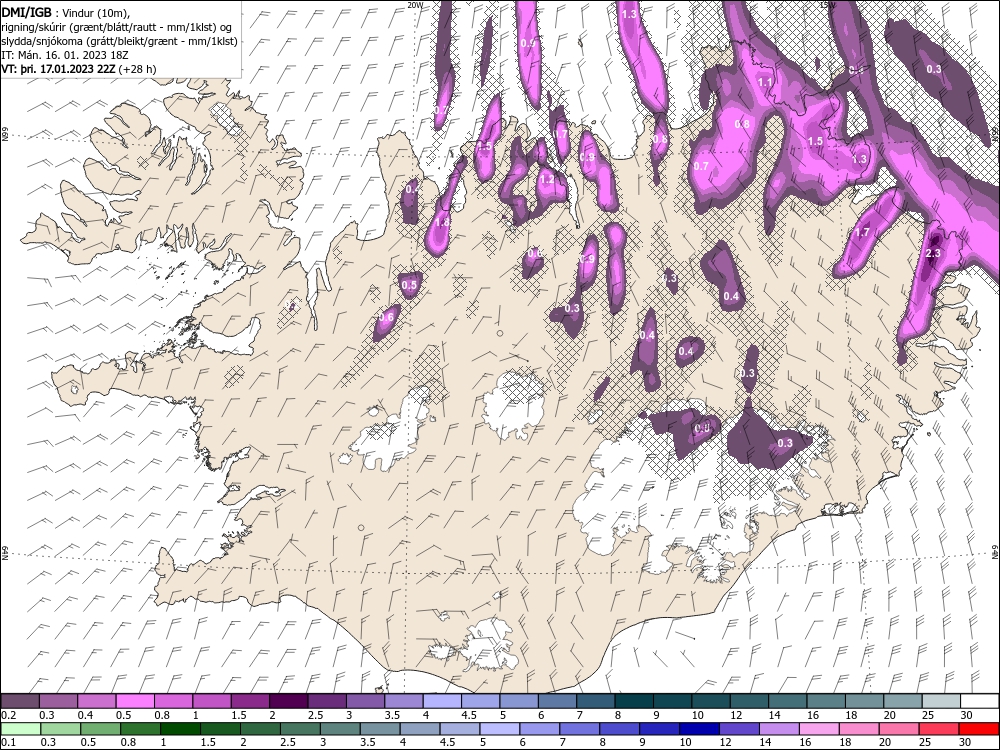Viewport: 1000px width, 750px height.
Task: Click the '1.8' precipitation value on the map
Action: (x=442, y=223)
